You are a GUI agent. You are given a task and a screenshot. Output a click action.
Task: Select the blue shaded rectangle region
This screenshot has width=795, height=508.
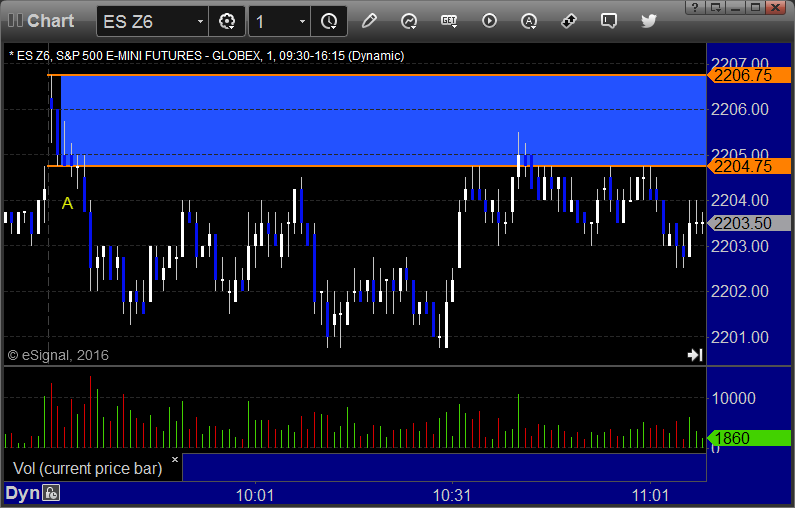click(383, 120)
